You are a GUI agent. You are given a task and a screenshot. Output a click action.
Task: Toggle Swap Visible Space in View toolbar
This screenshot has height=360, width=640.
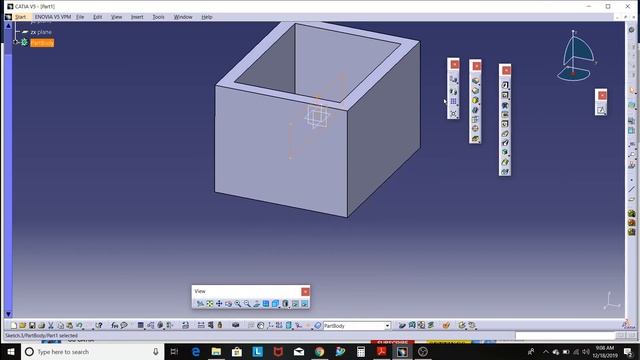pos(304,304)
